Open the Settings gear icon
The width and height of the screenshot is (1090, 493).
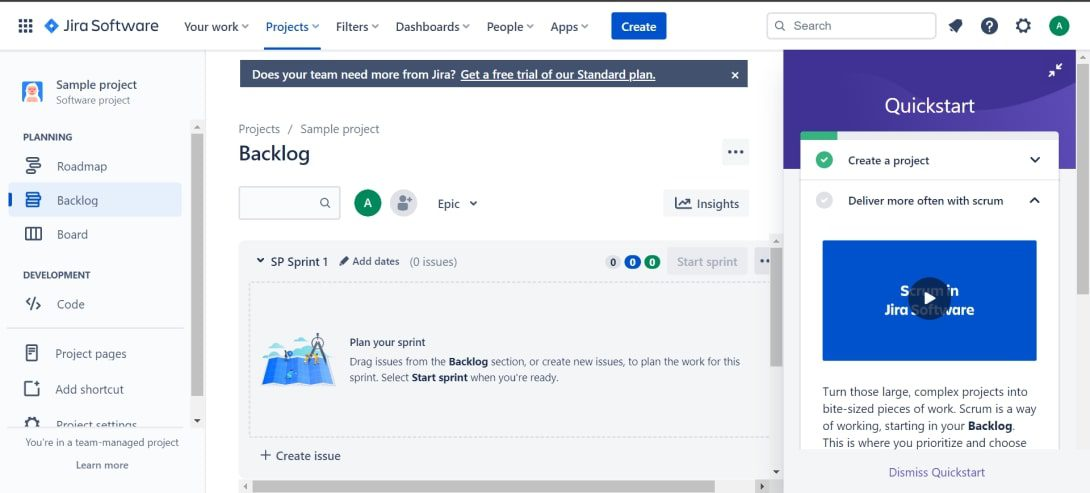(1023, 26)
